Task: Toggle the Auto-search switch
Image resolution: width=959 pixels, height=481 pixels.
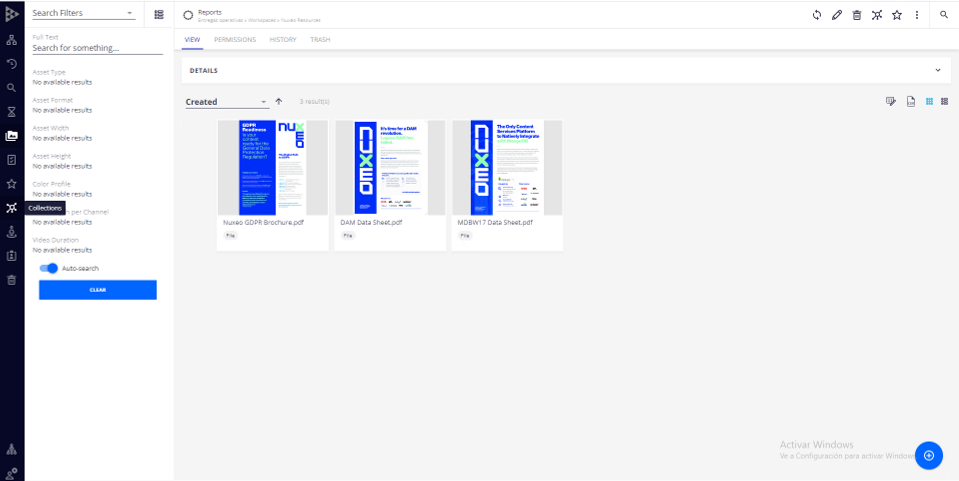Action: click(x=49, y=268)
